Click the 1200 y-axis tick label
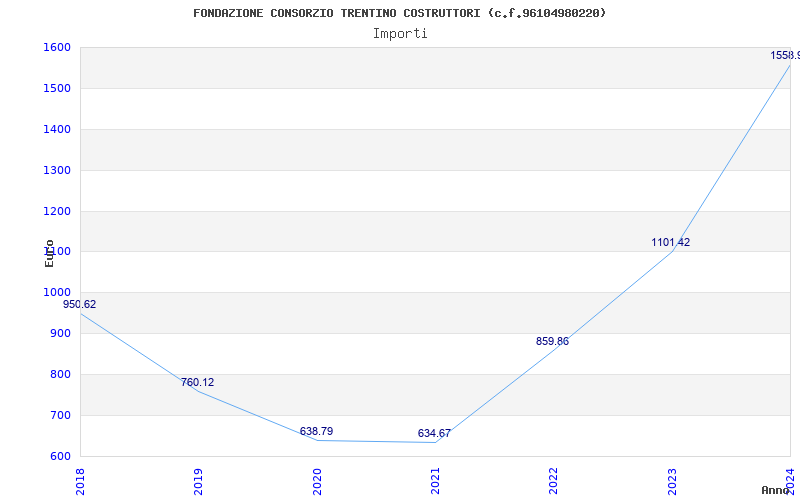This screenshot has width=800, height=500. click(57, 211)
